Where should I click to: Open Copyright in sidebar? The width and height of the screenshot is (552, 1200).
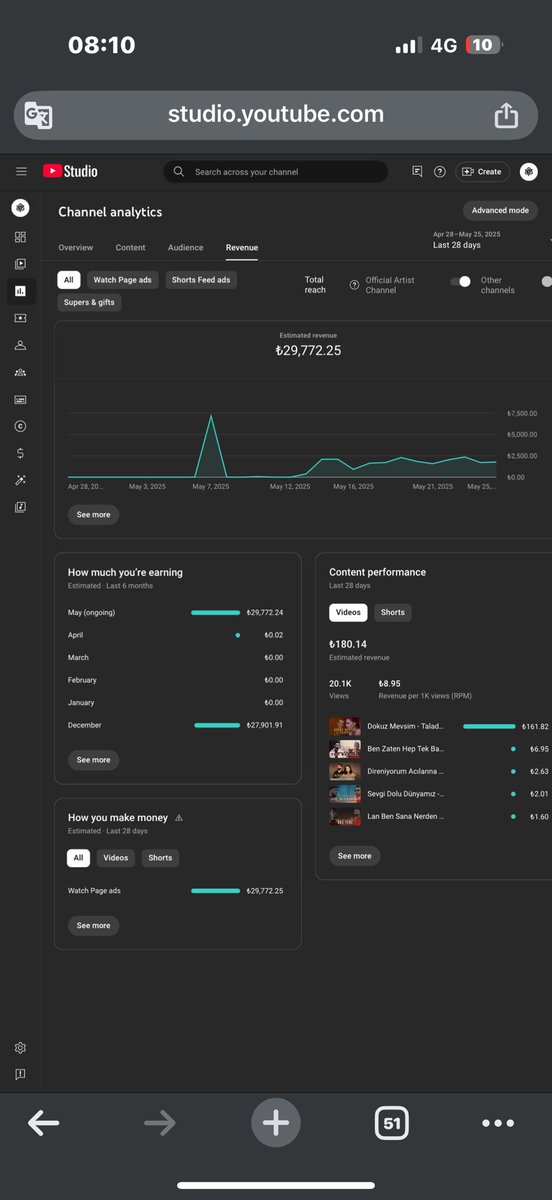click(x=20, y=426)
